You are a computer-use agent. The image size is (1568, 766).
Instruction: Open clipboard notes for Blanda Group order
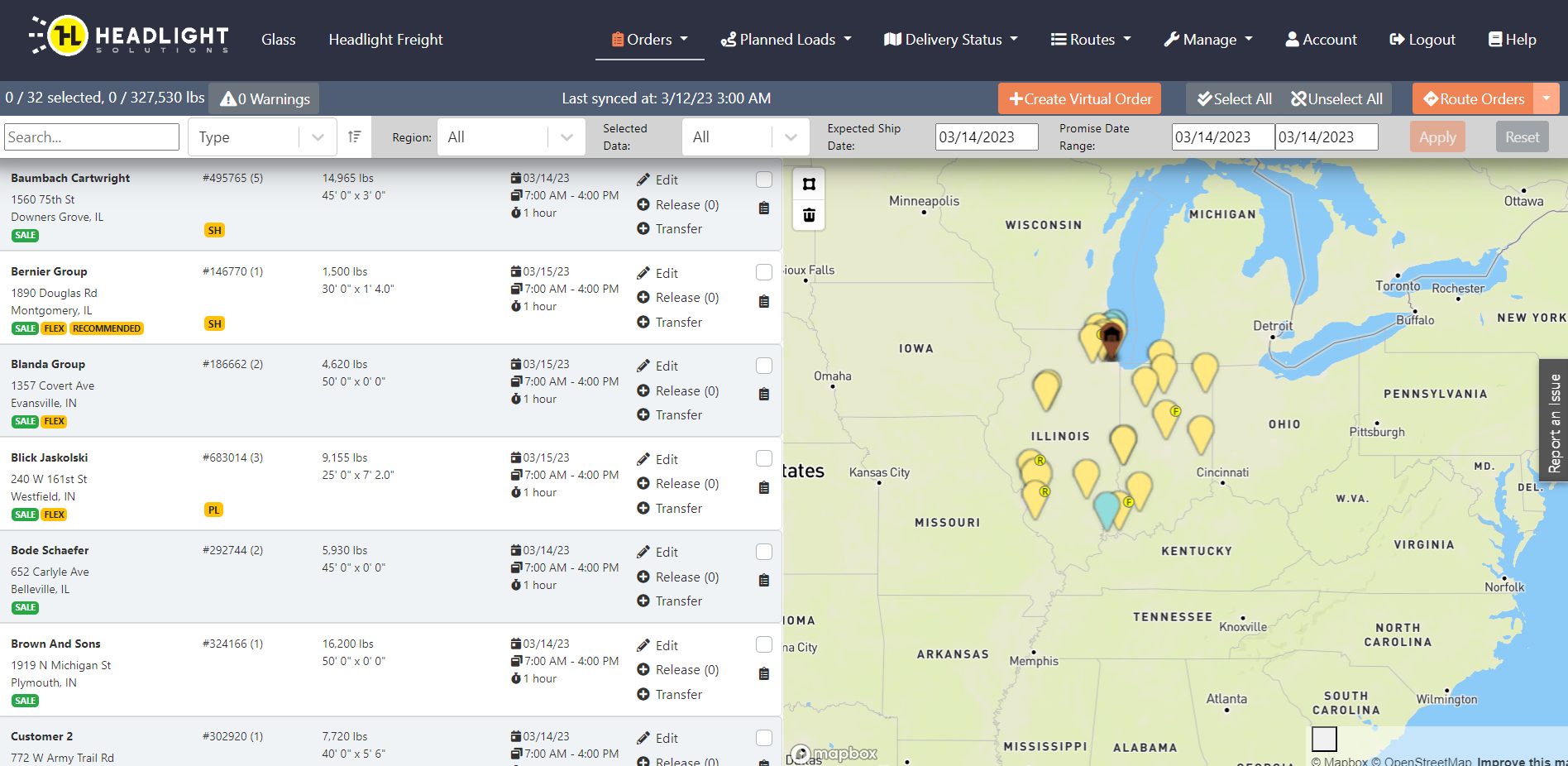pos(764,395)
